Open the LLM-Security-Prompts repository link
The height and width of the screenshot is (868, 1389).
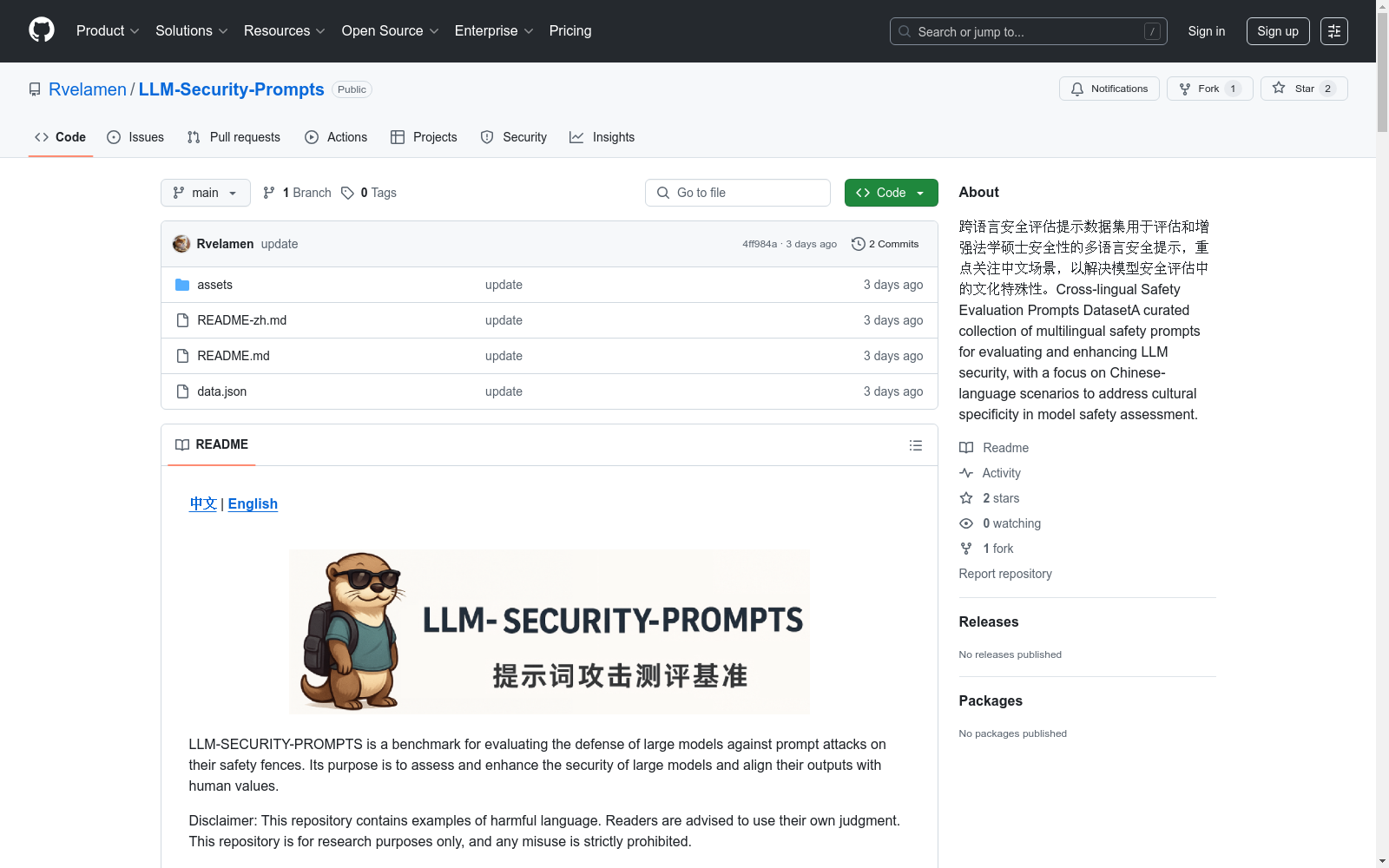point(232,89)
